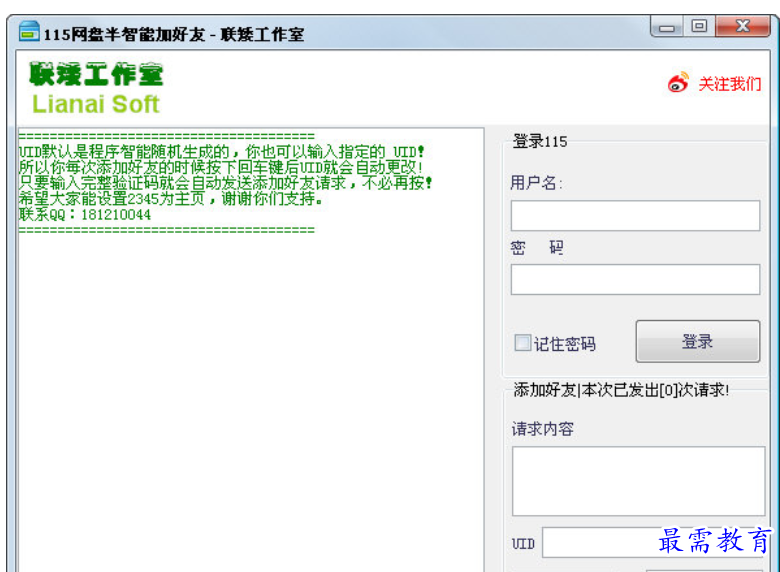780x572 pixels.
Task: Minimize the 115网盘 window
Action: point(667,27)
